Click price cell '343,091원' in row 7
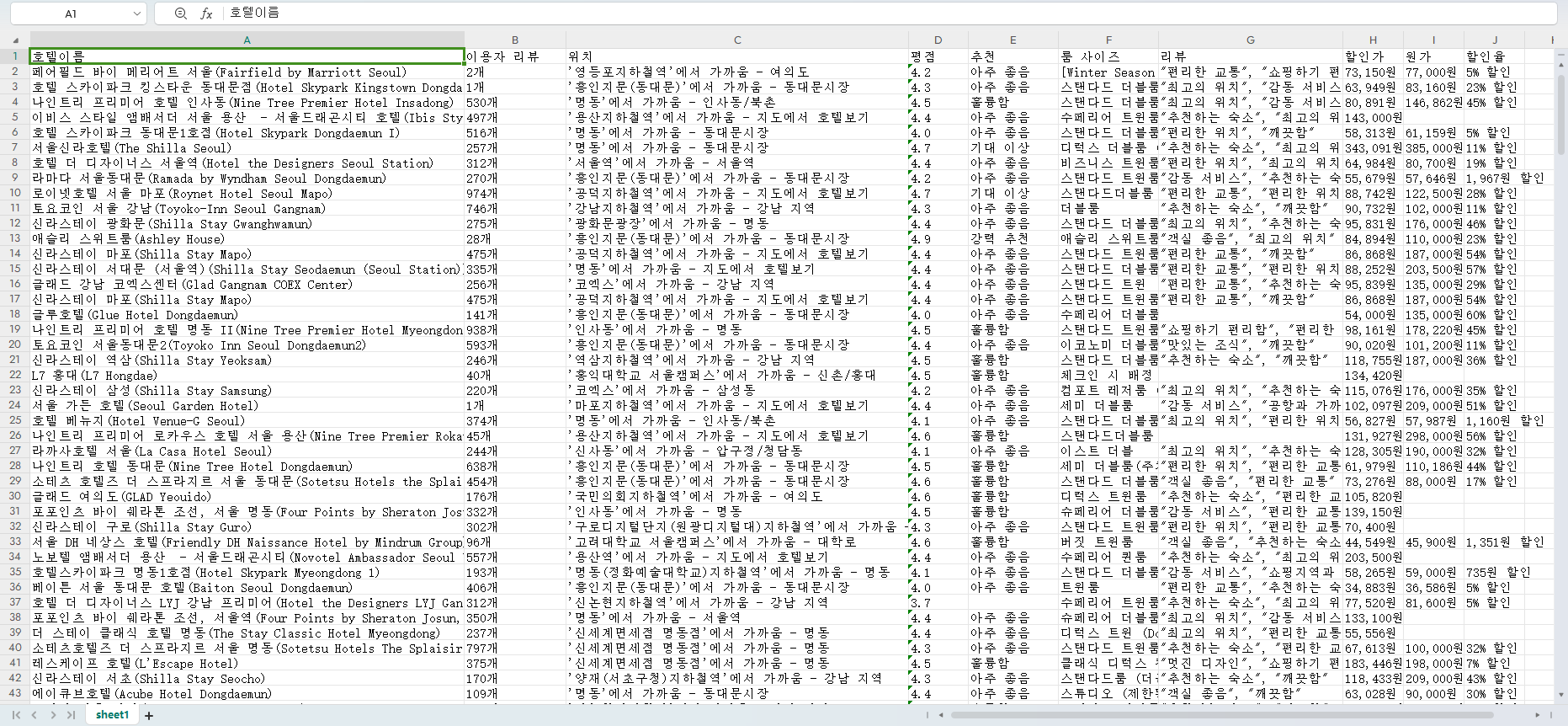The height and width of the screenshot is (726, 1568). (1373, 147)
